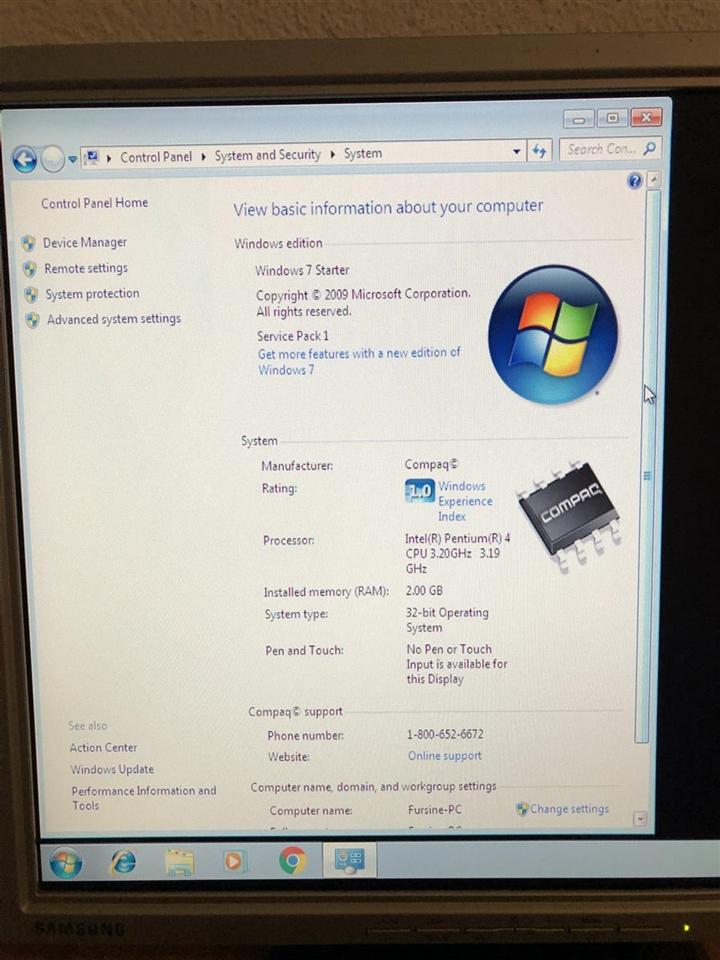Screen dimensions: 720x960
Task: Open the address bar history dropdown
Action: 517,151
